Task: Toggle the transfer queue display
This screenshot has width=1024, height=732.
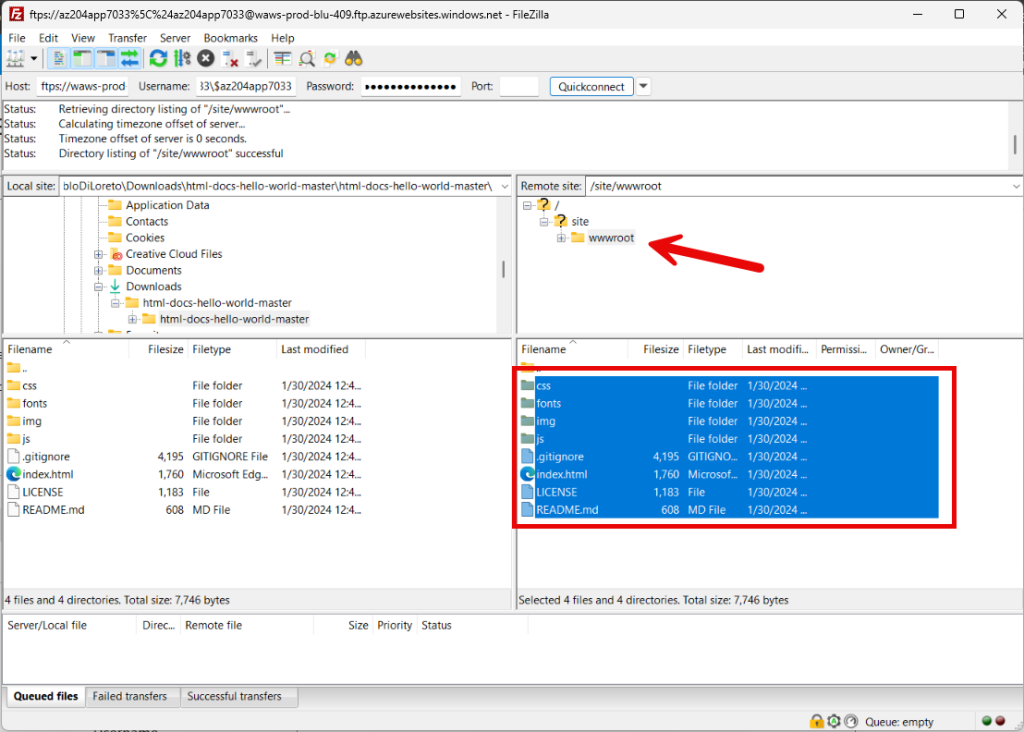Action: [x=129, y=59]
